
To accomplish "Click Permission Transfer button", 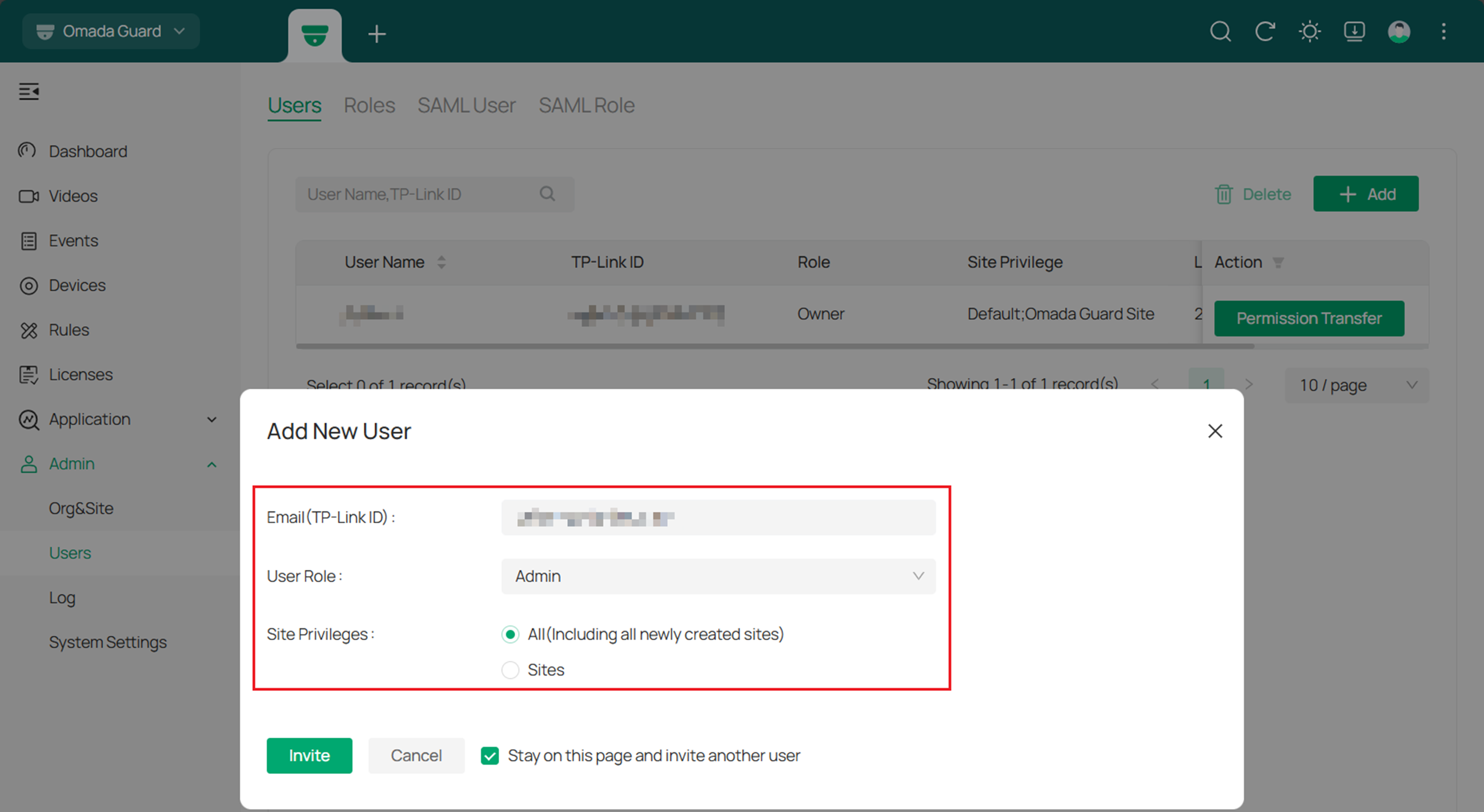I will pyautogui.click(x=1309, y=319).
